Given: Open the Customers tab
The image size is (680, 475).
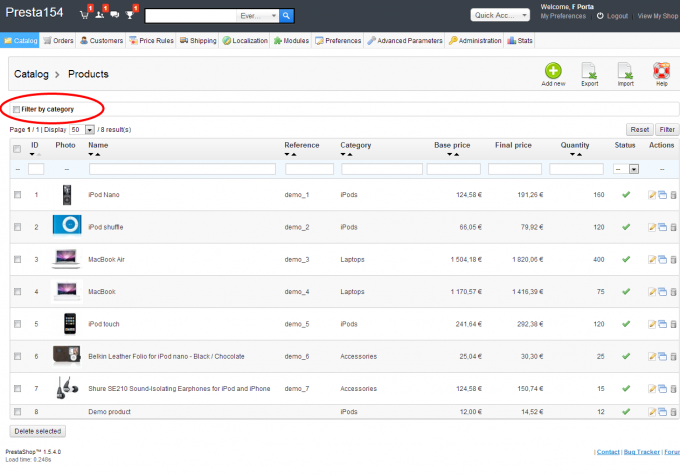Looking at the screenshot, I should coord(101,41).
